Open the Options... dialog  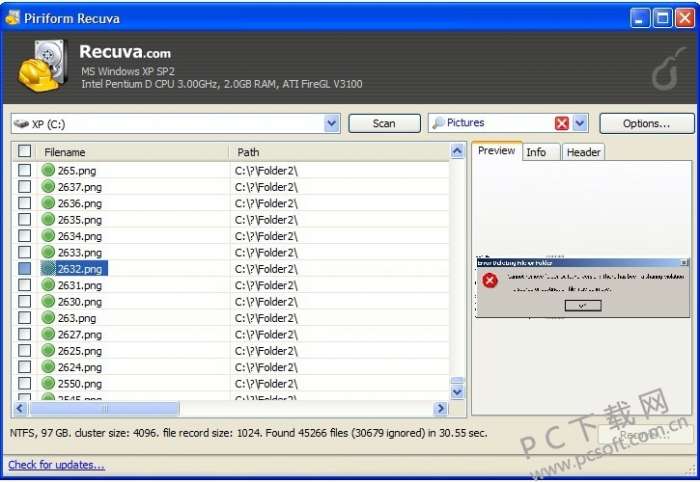646,123
